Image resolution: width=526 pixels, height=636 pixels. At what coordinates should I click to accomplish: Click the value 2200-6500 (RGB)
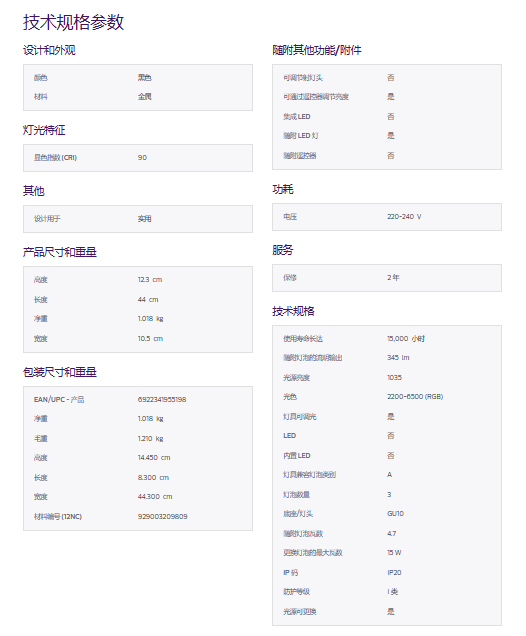coord(415,396)
